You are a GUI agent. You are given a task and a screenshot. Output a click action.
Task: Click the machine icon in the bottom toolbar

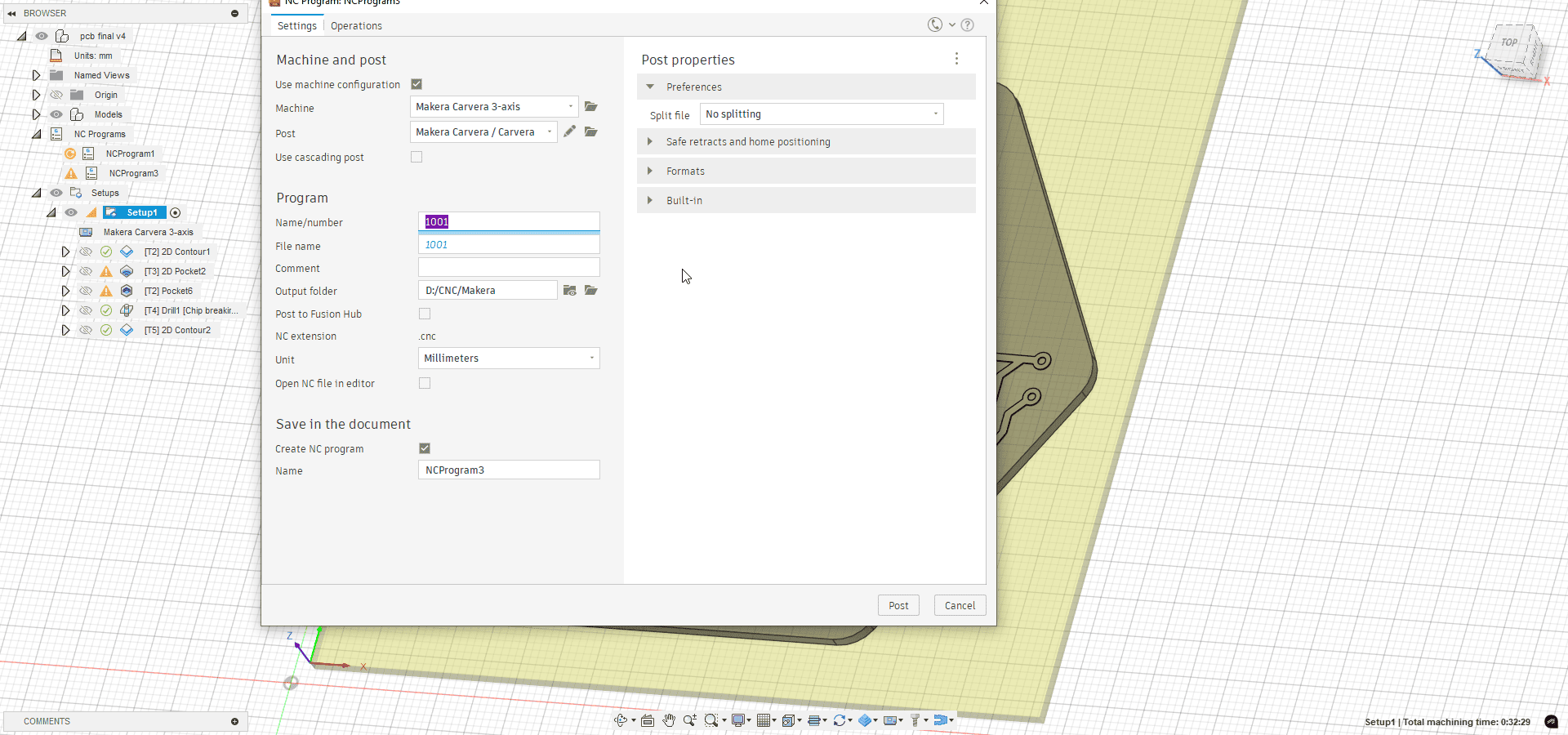[x=890, y=720]
